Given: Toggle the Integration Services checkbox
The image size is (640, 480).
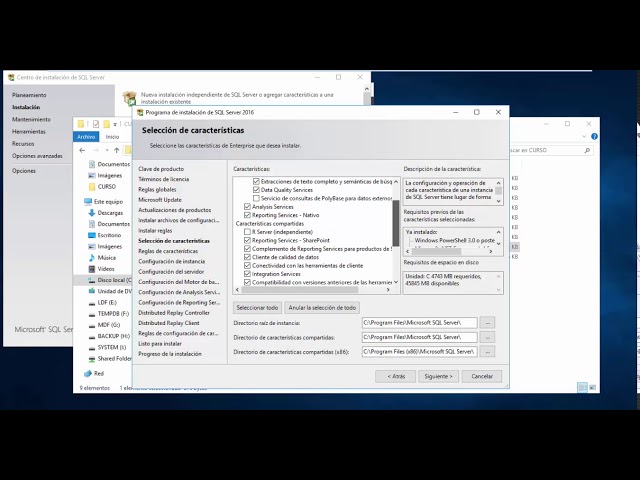Looking at the screenshot, I should point(247,274).
